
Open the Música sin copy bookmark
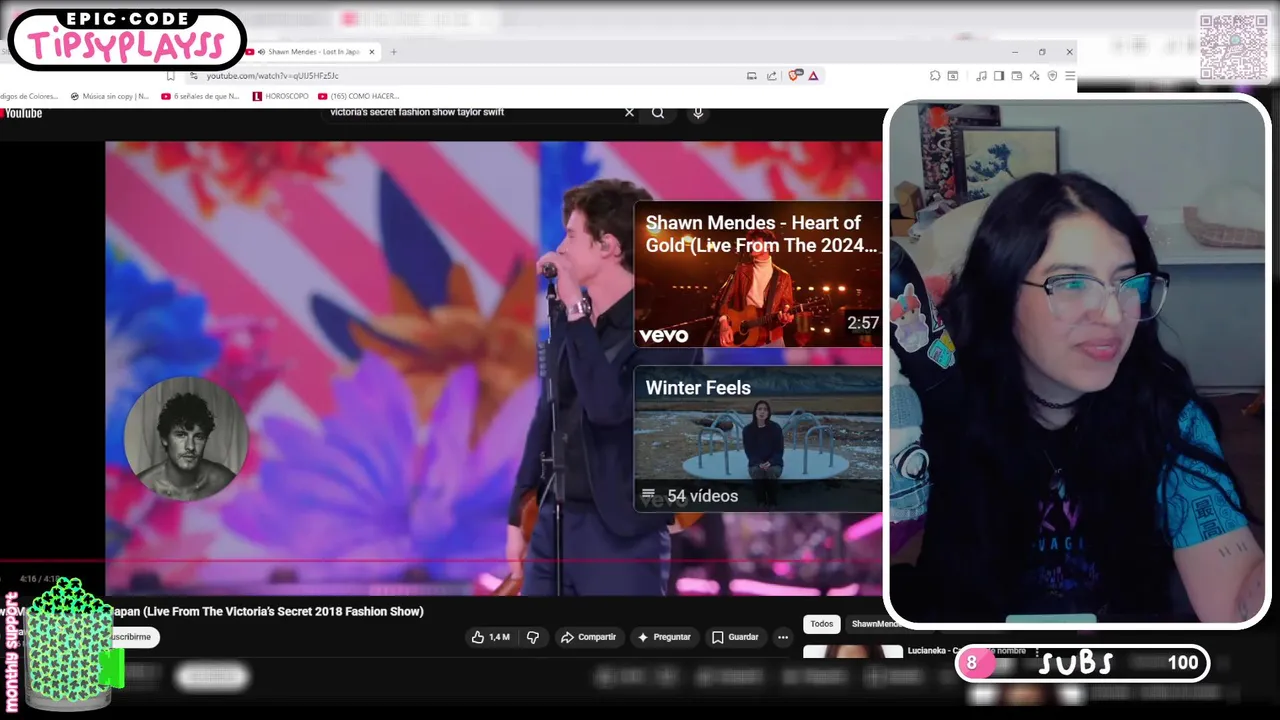pos(110,96)
